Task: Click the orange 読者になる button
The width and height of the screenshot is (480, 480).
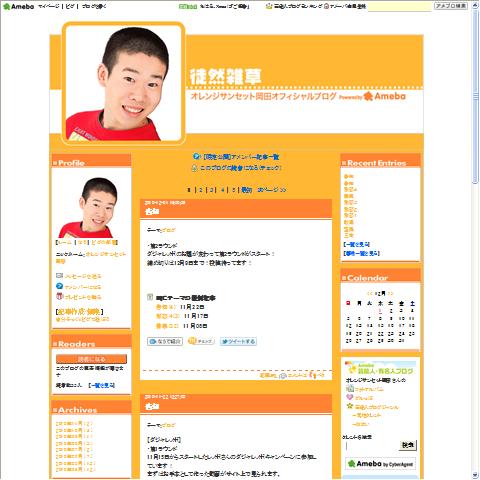Action: pyautogui.click(x=91, y=359)
